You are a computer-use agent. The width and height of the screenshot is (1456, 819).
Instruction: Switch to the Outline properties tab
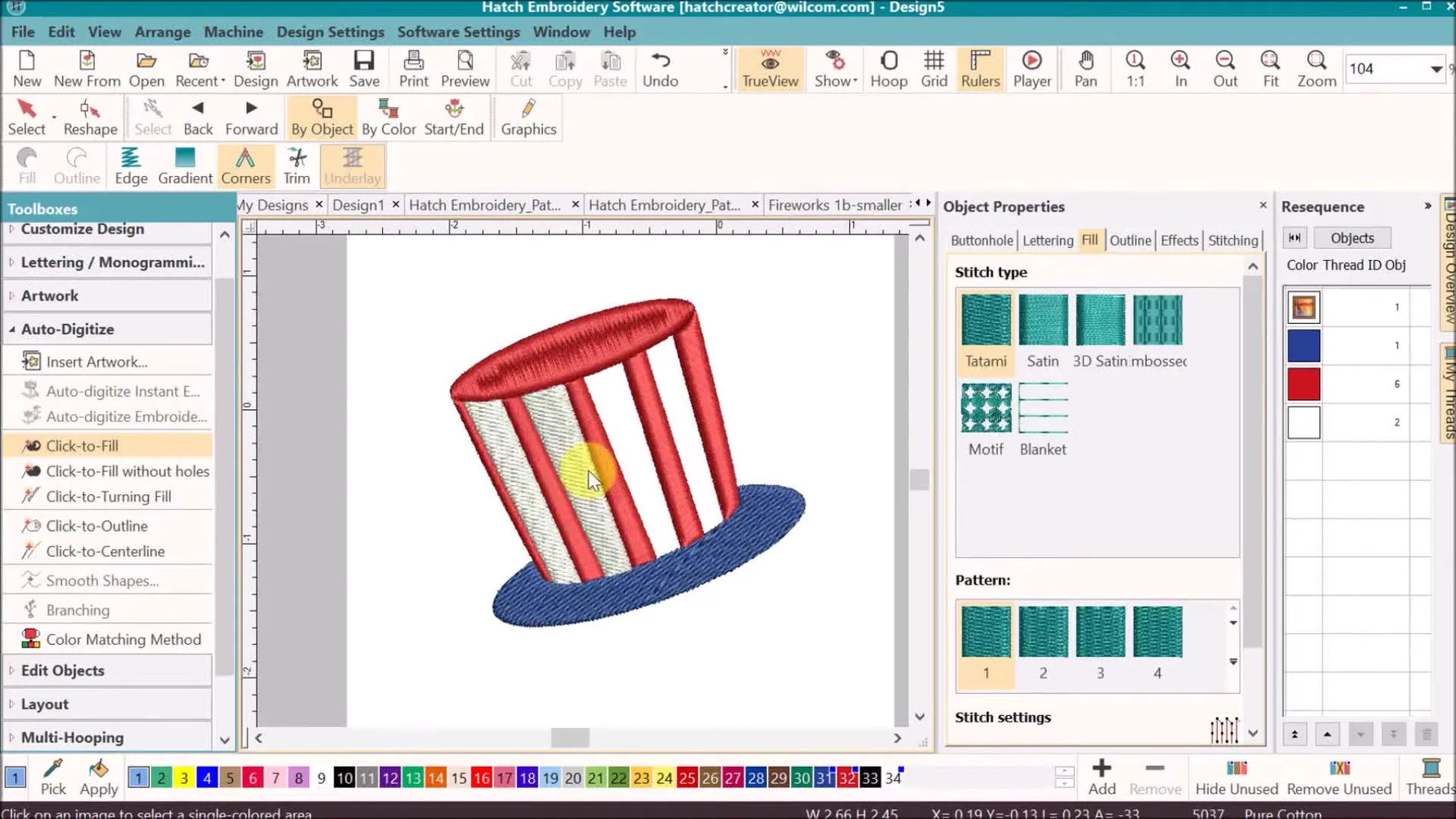1130,241
